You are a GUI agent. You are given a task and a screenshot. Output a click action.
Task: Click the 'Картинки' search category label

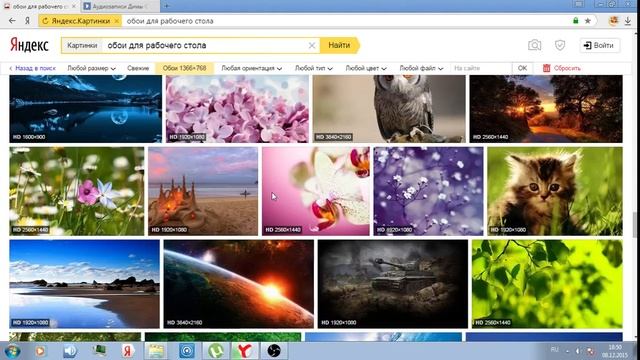click(x=82, y=45)
